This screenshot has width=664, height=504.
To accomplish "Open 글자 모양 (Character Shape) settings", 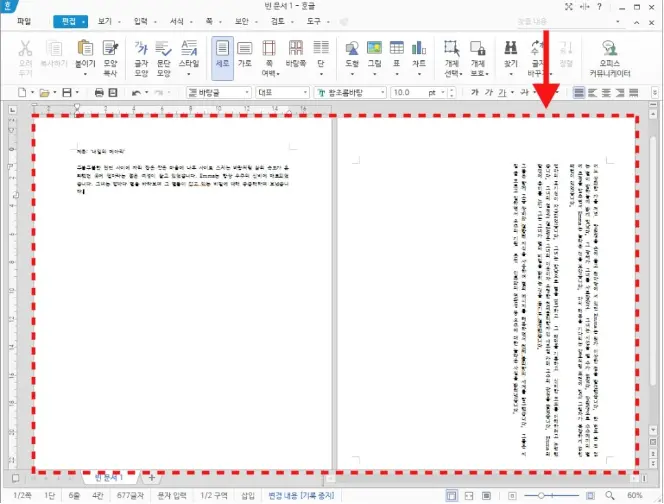I will (x=142, y=53).
